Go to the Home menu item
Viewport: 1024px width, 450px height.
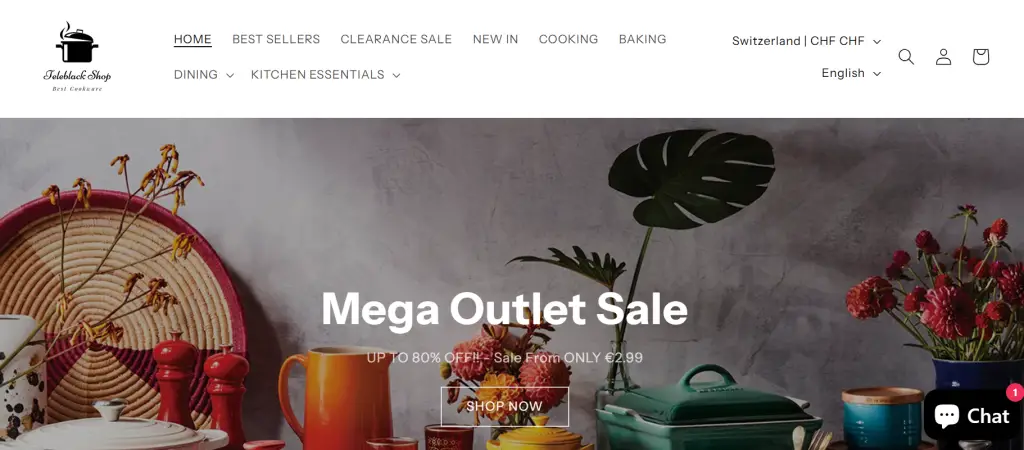click(193, 39)
